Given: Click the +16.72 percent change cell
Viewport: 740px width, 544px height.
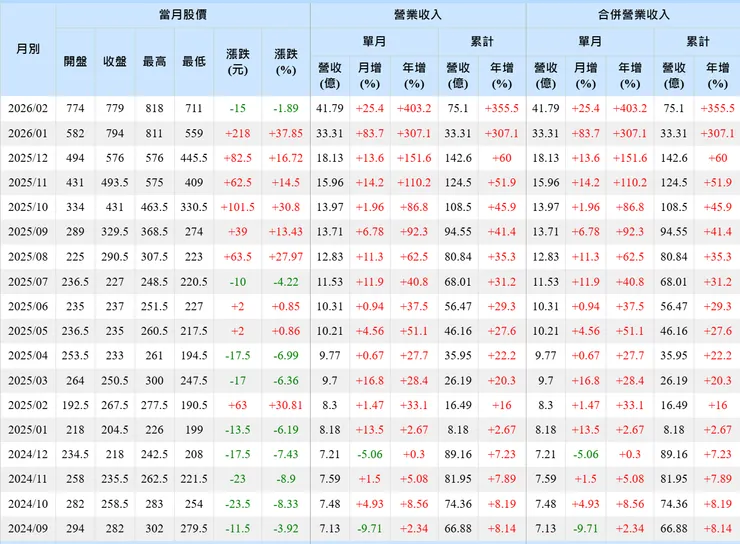Looking at the screenshot, I should 286,158.
